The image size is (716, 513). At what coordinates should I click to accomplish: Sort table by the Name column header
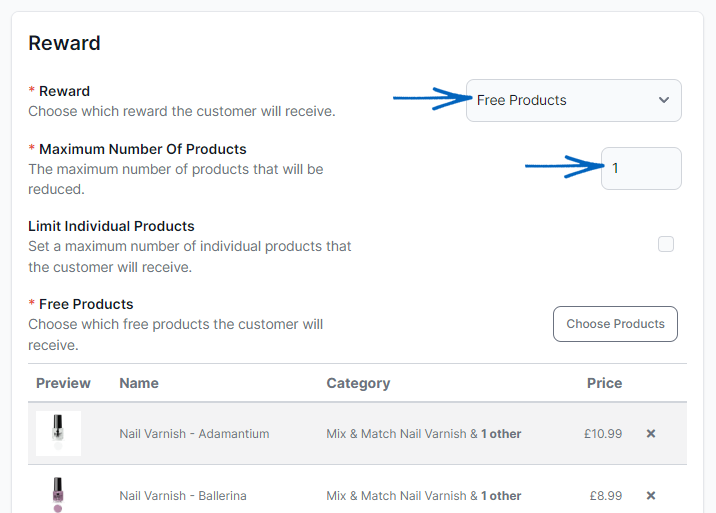[x=139, y=383]
